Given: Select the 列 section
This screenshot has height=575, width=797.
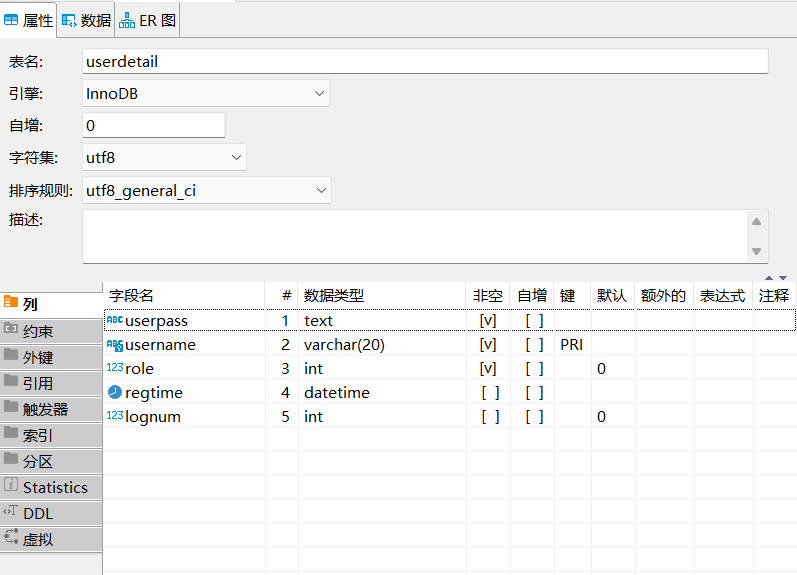Looking at the screenshot, I should (x=51, y=304).
